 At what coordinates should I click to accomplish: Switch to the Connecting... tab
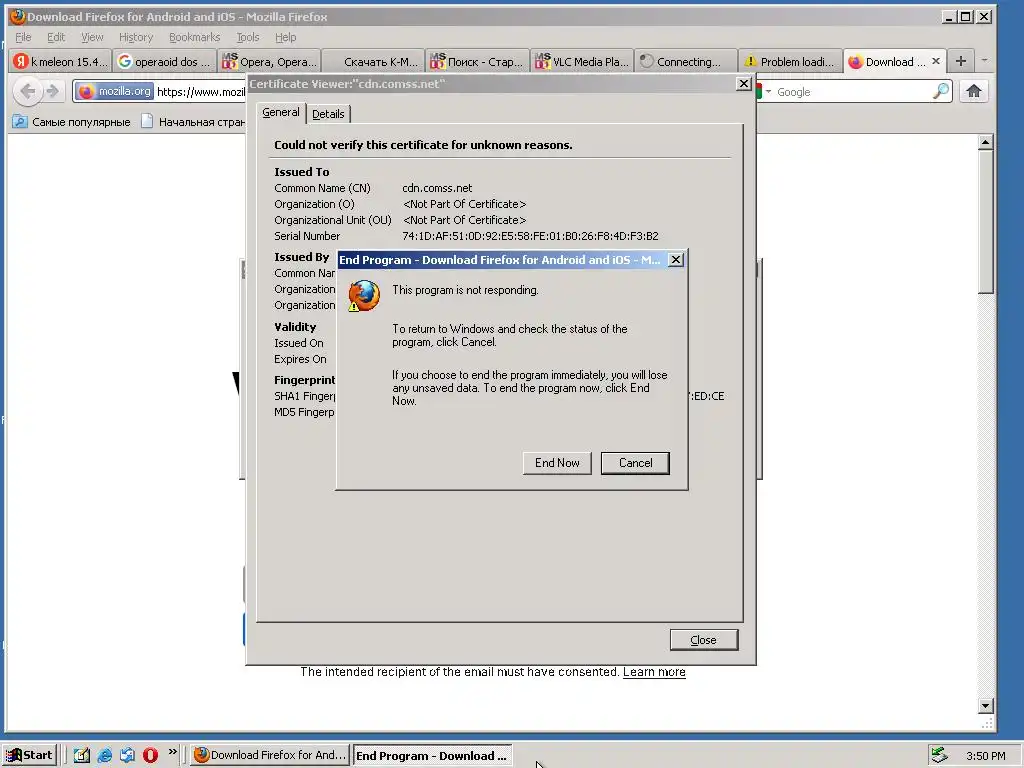[686, 61]
